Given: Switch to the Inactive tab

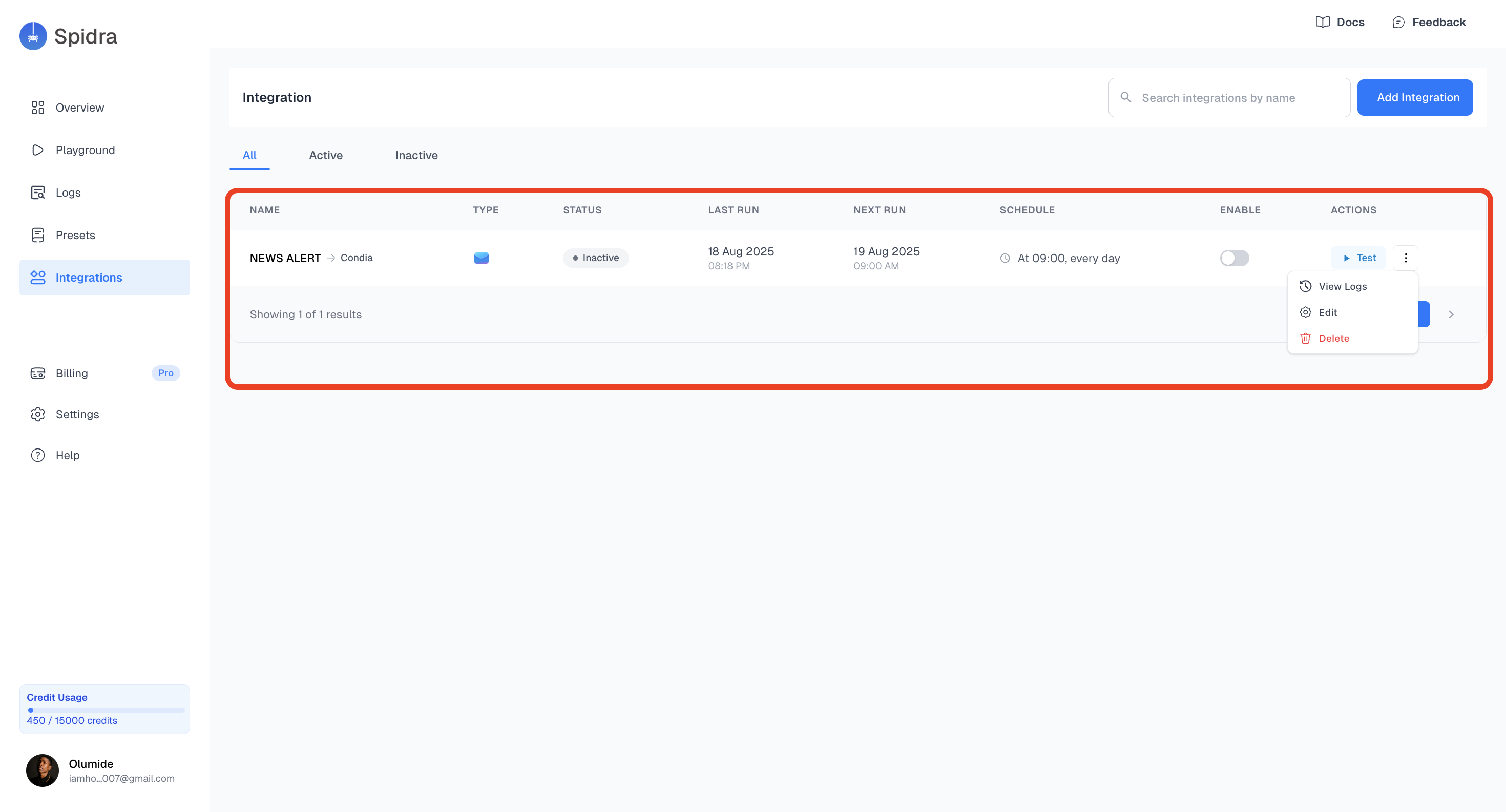Looking at the screenshot, I should click(415, 156).
